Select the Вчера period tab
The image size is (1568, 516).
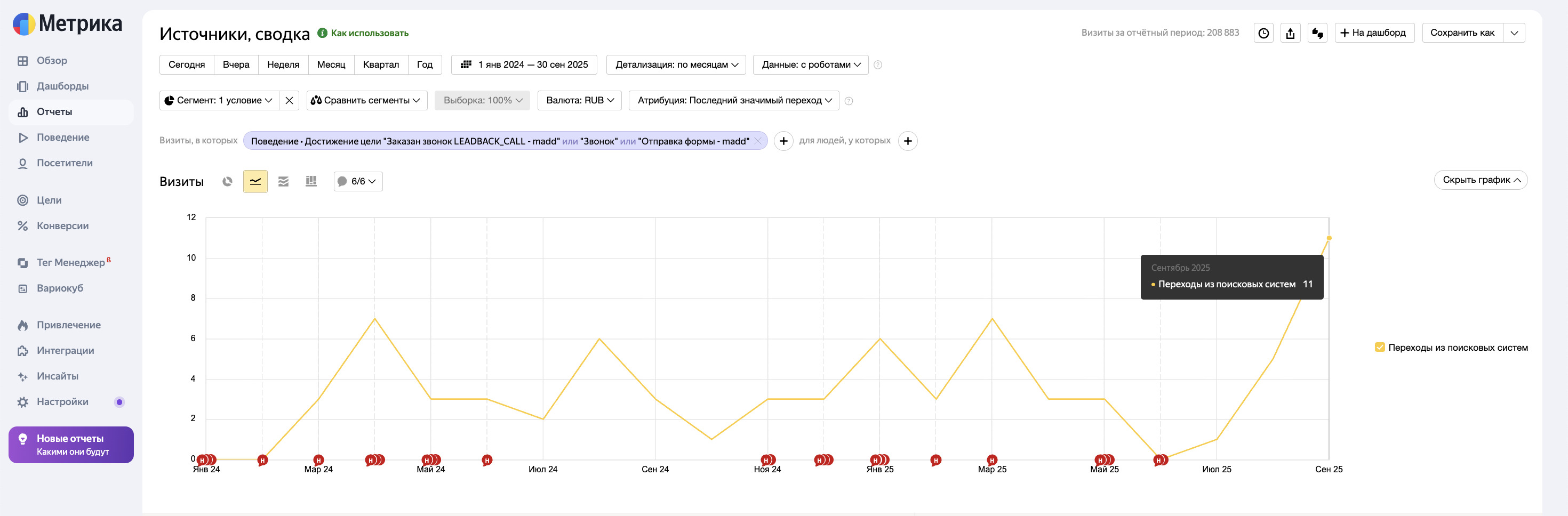tap(236, 64)
